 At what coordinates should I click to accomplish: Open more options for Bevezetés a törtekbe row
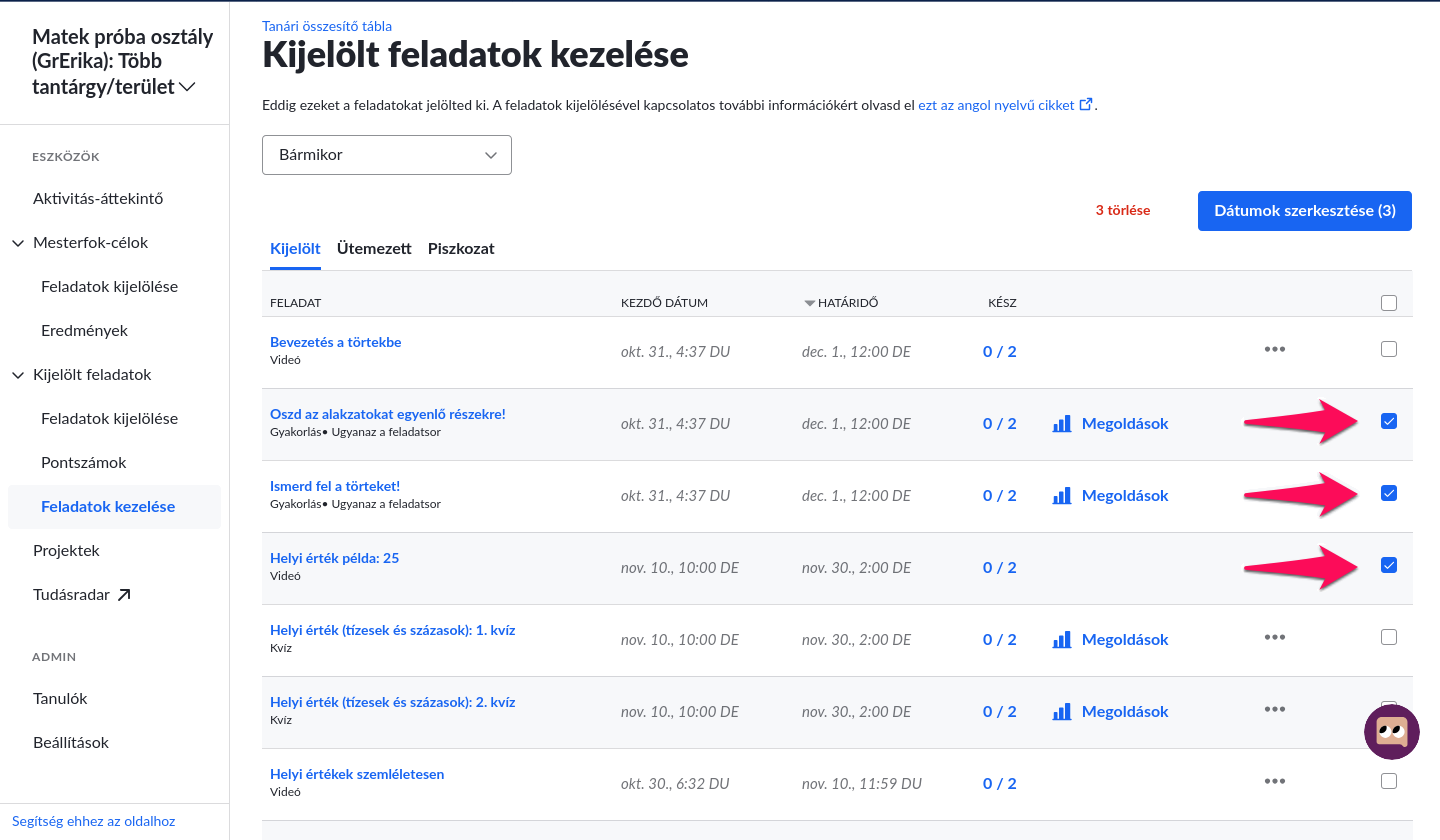[x=1274, y=349]
